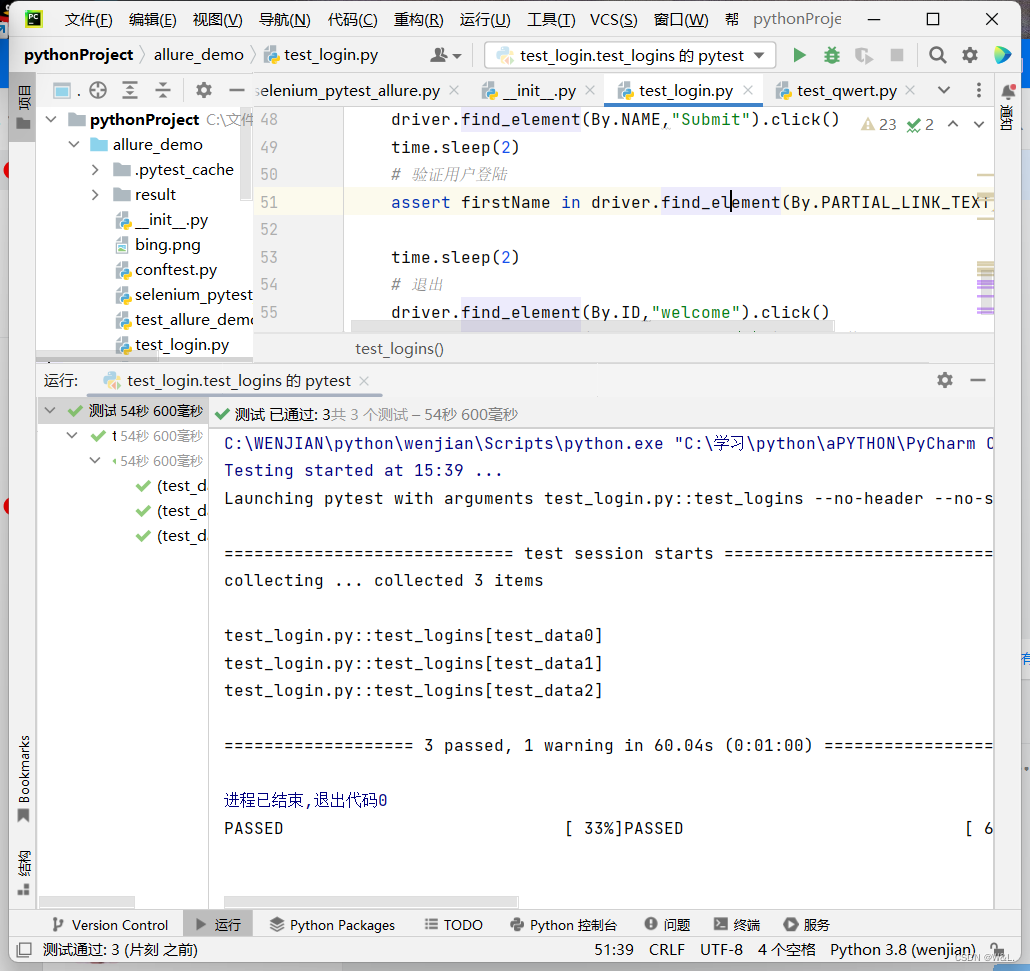Open Search Everywhere magnifier icon
Image resolution: width=1030 pixels, height=971 pixels.
[x=937, y=55]
